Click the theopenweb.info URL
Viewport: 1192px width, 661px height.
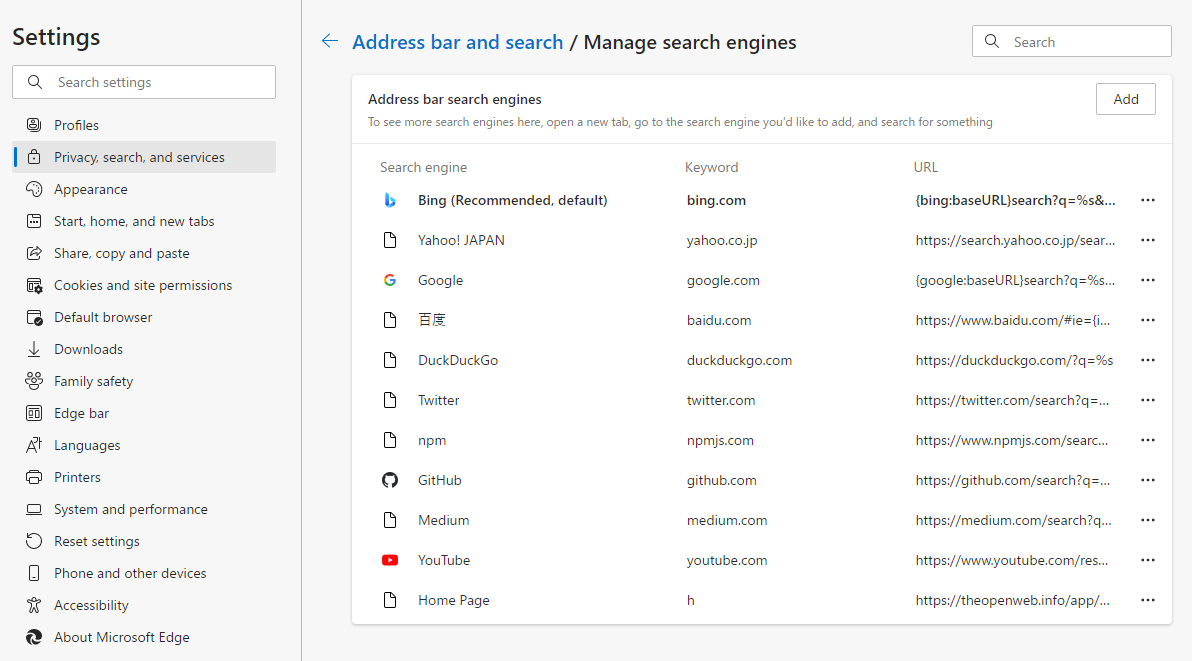[1013, 600]
